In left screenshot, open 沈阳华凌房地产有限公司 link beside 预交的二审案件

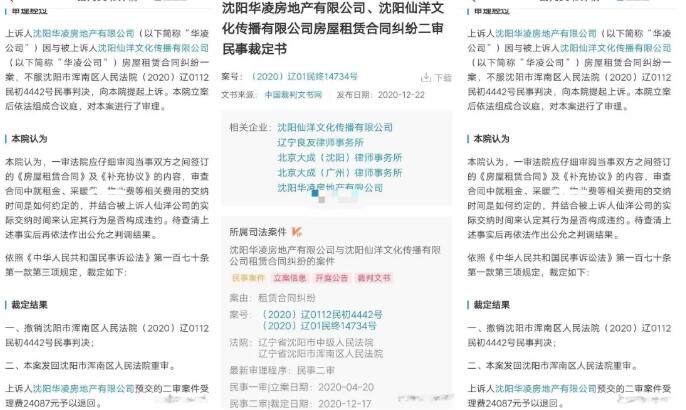[x=84, y=388]
